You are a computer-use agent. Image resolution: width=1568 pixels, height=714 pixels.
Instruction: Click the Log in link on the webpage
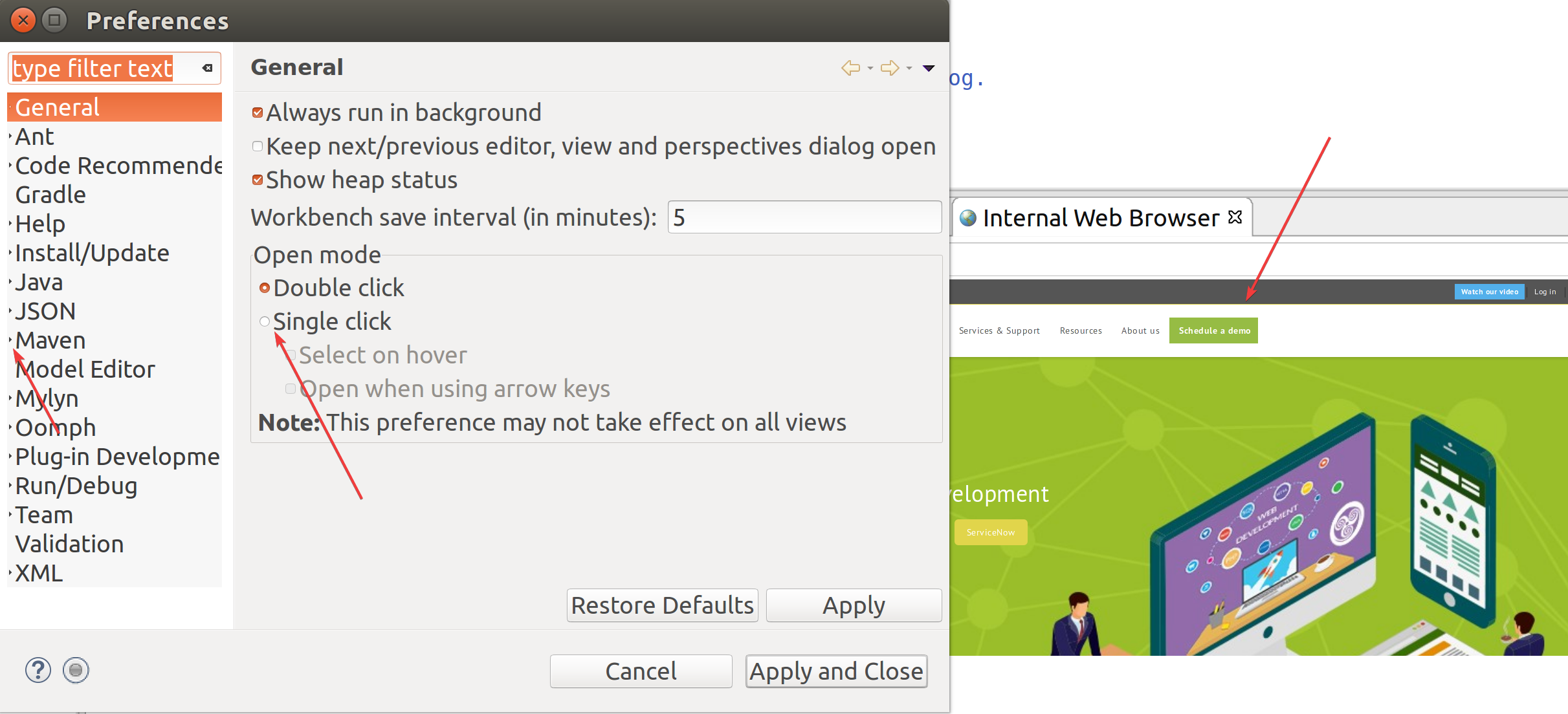tap(1545, 291)
